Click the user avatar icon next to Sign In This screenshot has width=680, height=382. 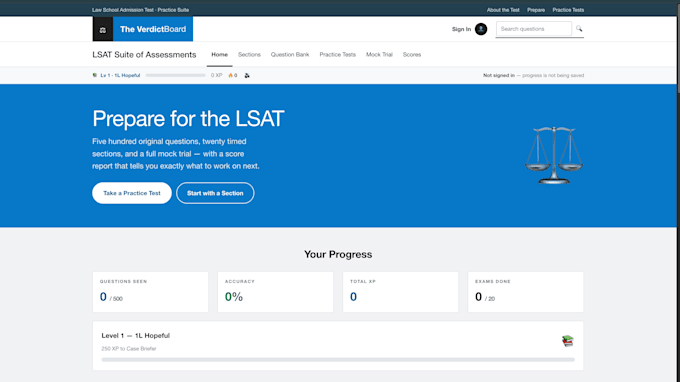tap(481, 29)
